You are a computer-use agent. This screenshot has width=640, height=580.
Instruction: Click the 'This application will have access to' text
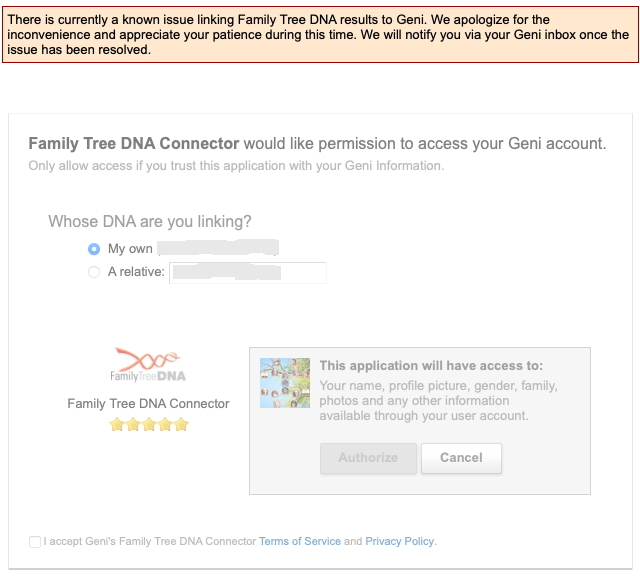click(431, 366)
